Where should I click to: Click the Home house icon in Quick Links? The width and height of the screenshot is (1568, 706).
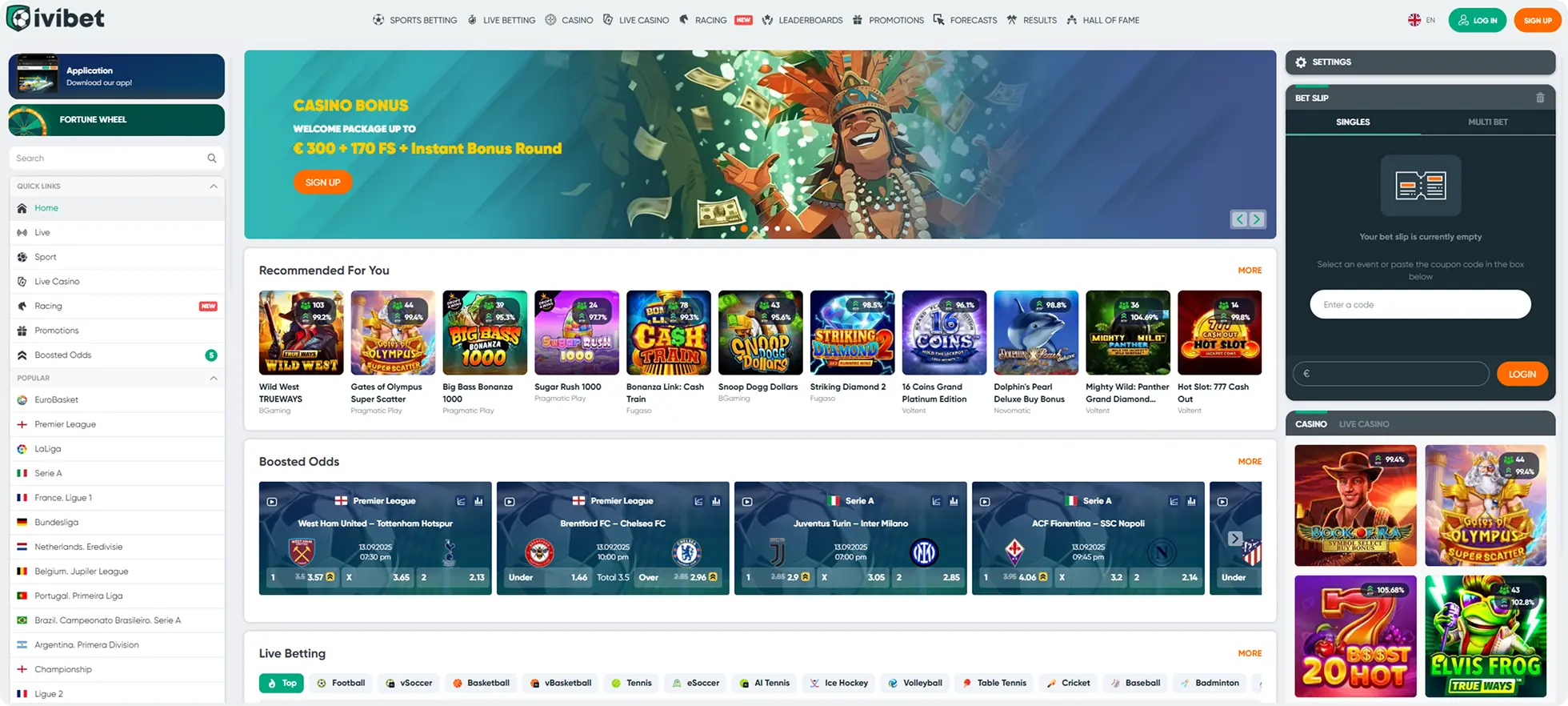(22, 208)
